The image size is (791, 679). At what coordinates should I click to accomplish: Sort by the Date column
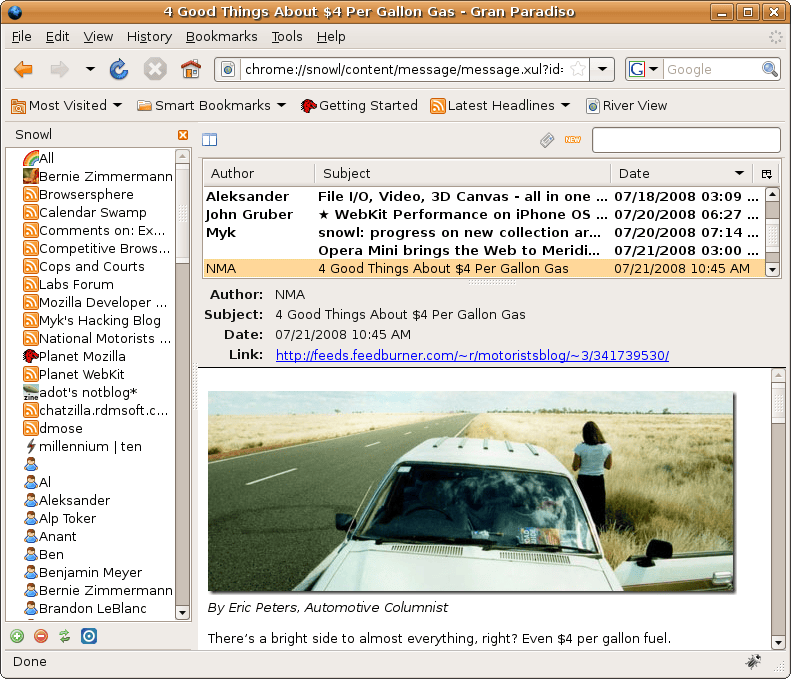pyautogui.click(x=681, y=174)
